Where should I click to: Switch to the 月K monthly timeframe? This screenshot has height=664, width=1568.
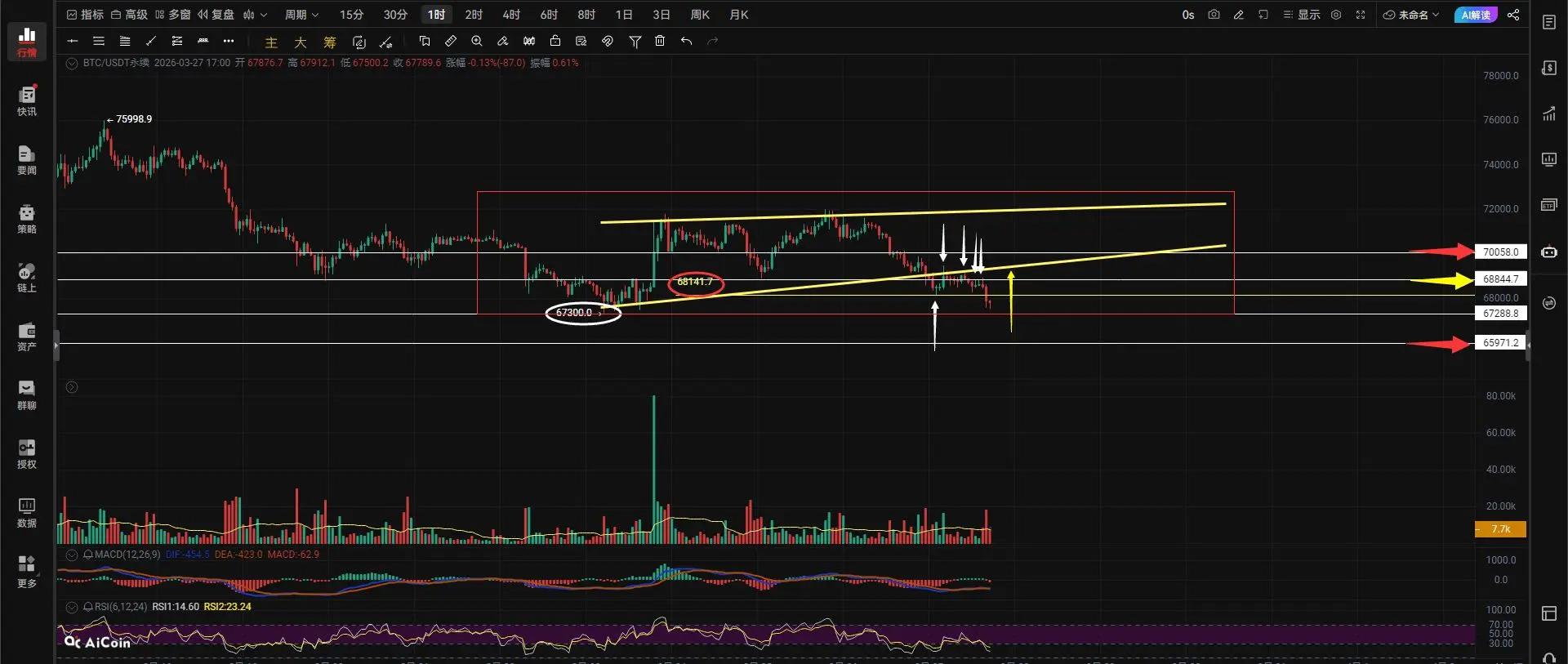click(738, 15)
